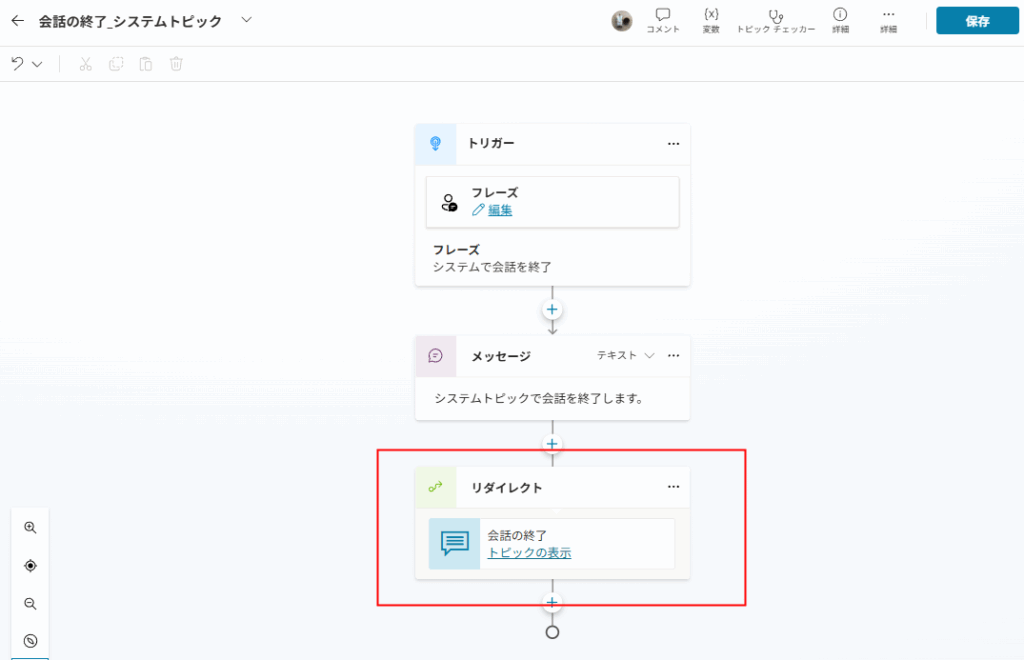Screen dimensions: 1024x660
Task: Click the メッセージ node chat icon
Action: click(x=436, y=356)
